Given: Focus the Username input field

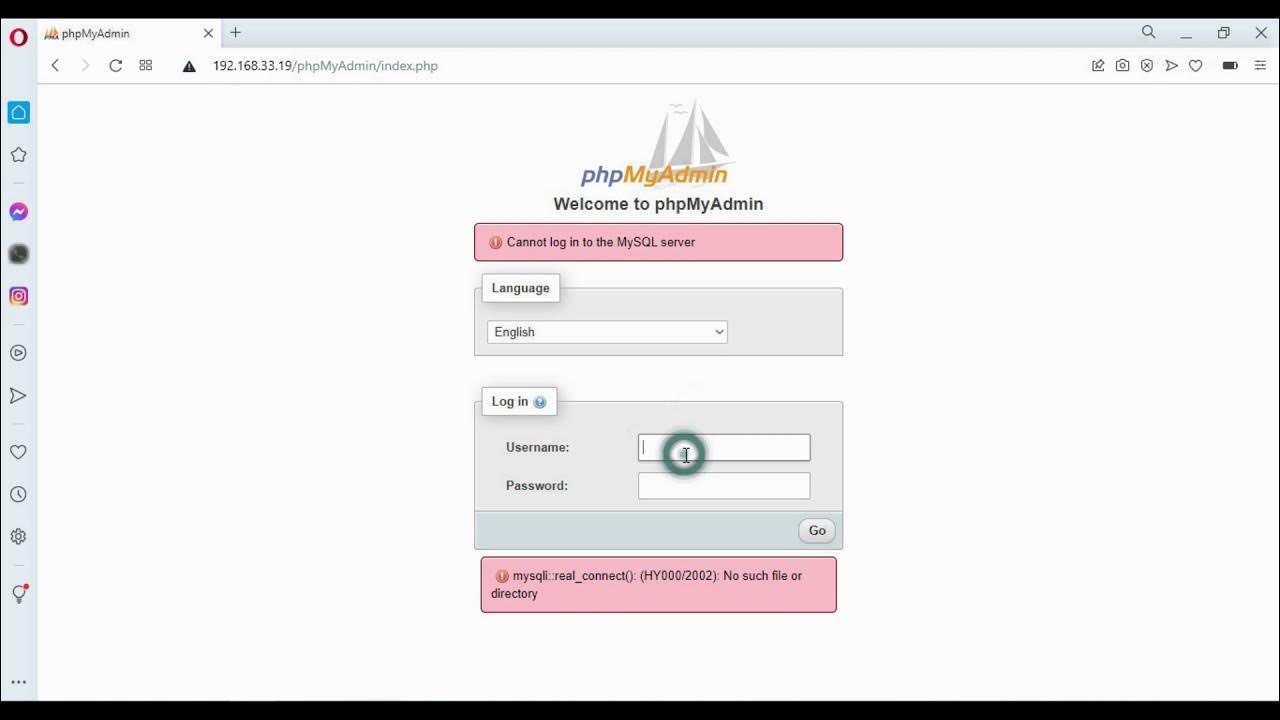Looking at the screenshot, I should 724,448.
